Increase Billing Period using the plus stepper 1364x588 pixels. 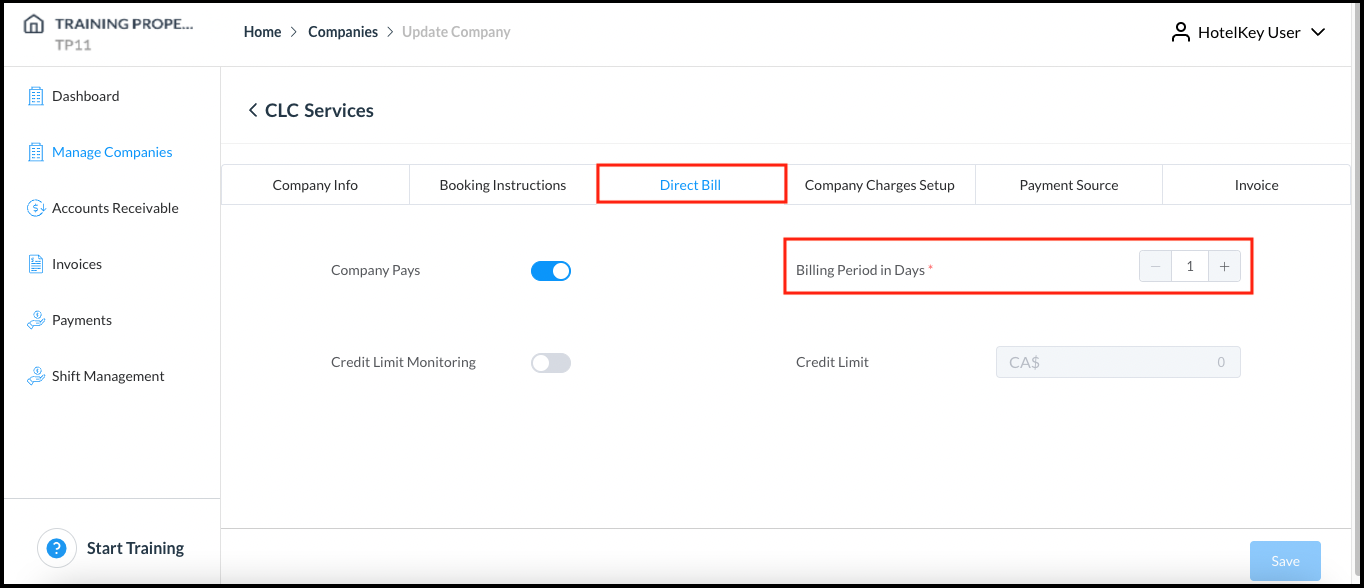1224,265
